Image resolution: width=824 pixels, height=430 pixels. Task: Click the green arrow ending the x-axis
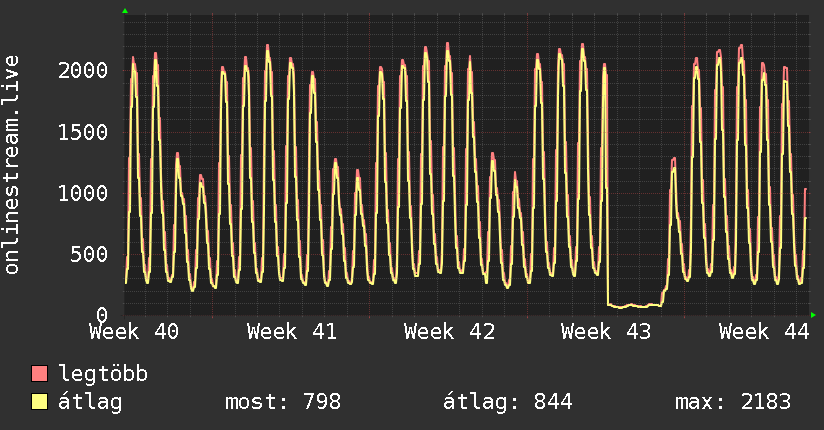(x=813, y=315)
